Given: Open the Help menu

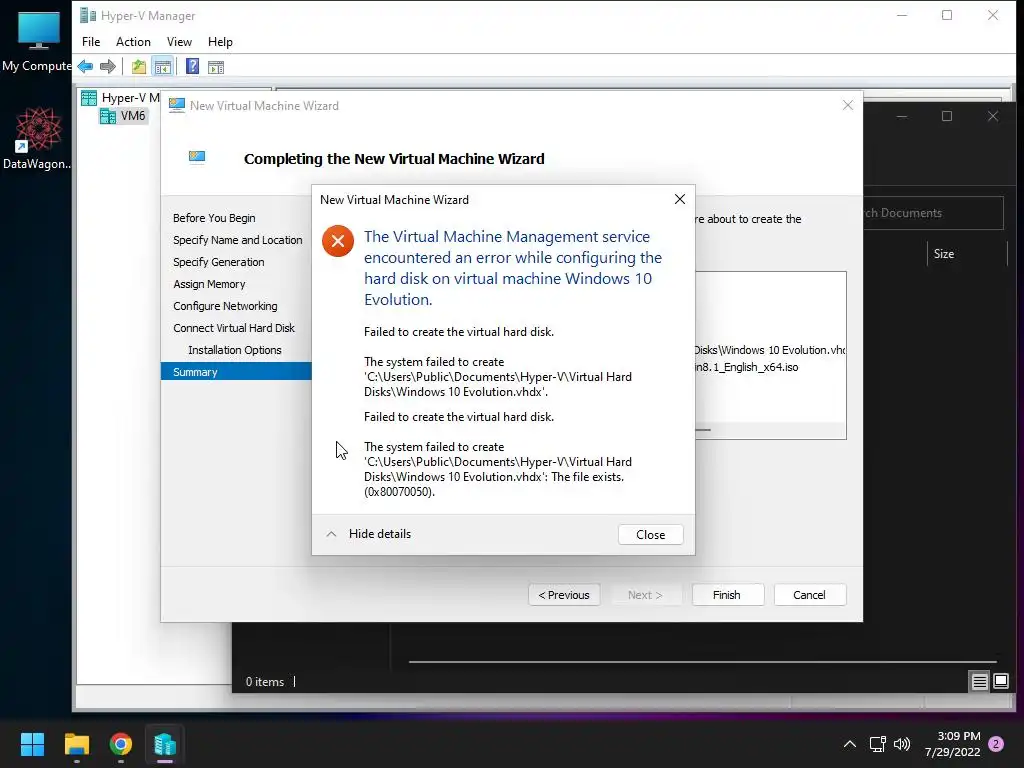Looking at the screenshot, I should 220,42.
